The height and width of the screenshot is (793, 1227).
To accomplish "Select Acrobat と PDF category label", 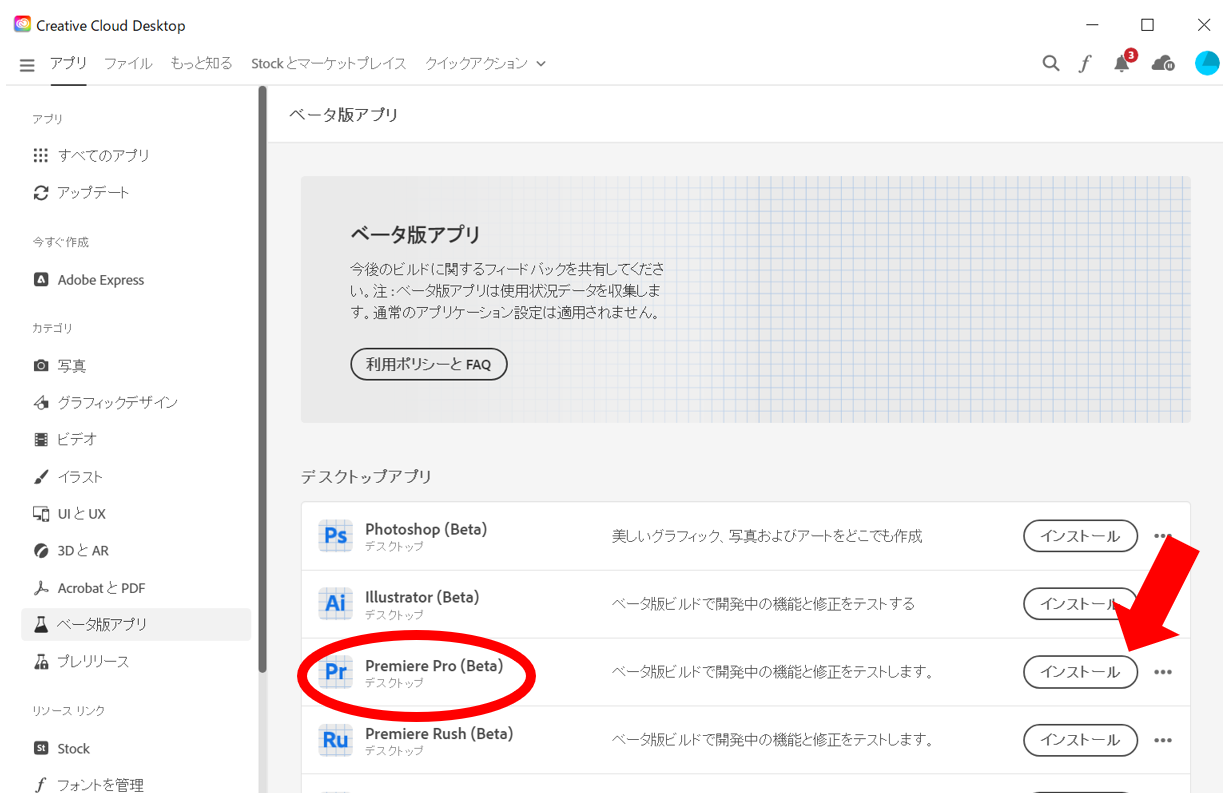I will pyautogui.click(x=101, y=588).
